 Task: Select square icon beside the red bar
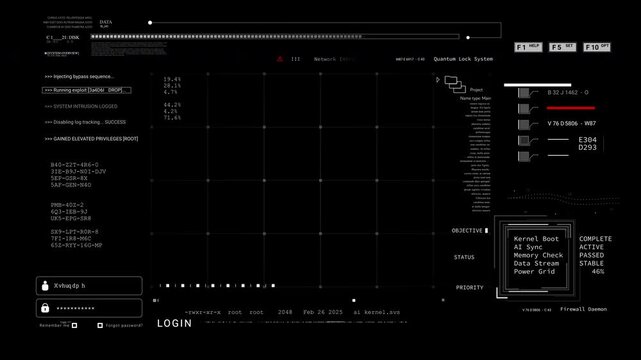tap(523, 109)
